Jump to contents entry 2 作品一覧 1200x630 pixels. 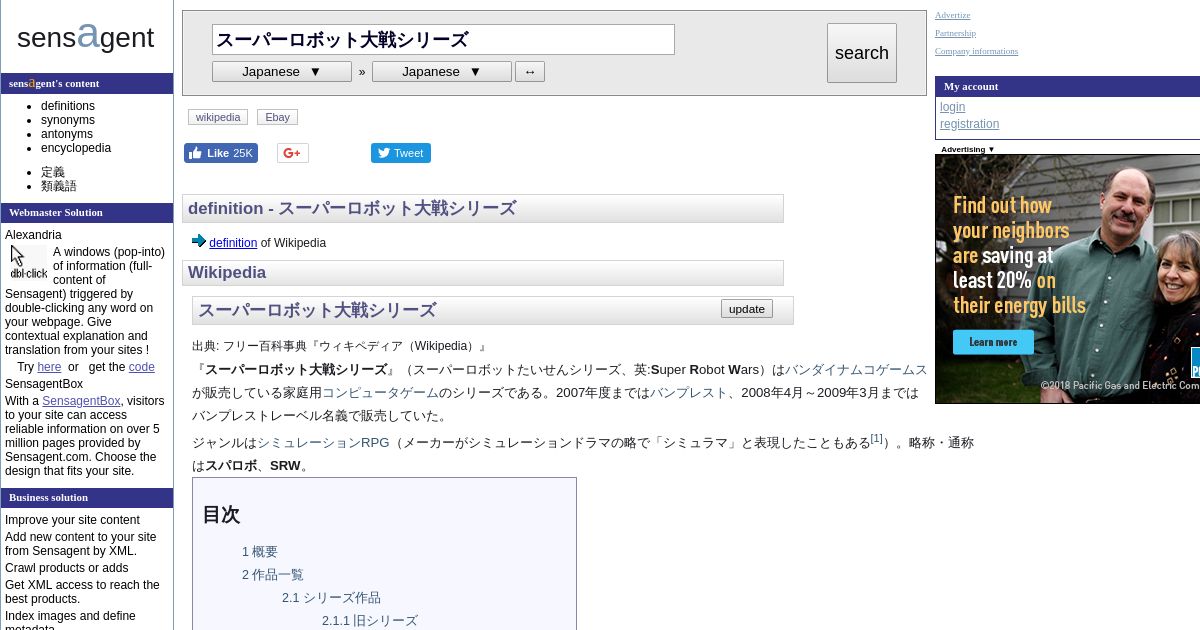tap(273, 575)
